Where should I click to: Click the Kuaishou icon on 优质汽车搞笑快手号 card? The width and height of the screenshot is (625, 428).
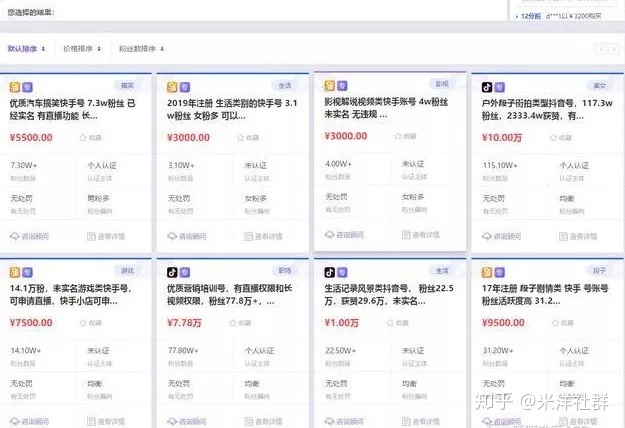pyautogui.click(x=15, y=87)
